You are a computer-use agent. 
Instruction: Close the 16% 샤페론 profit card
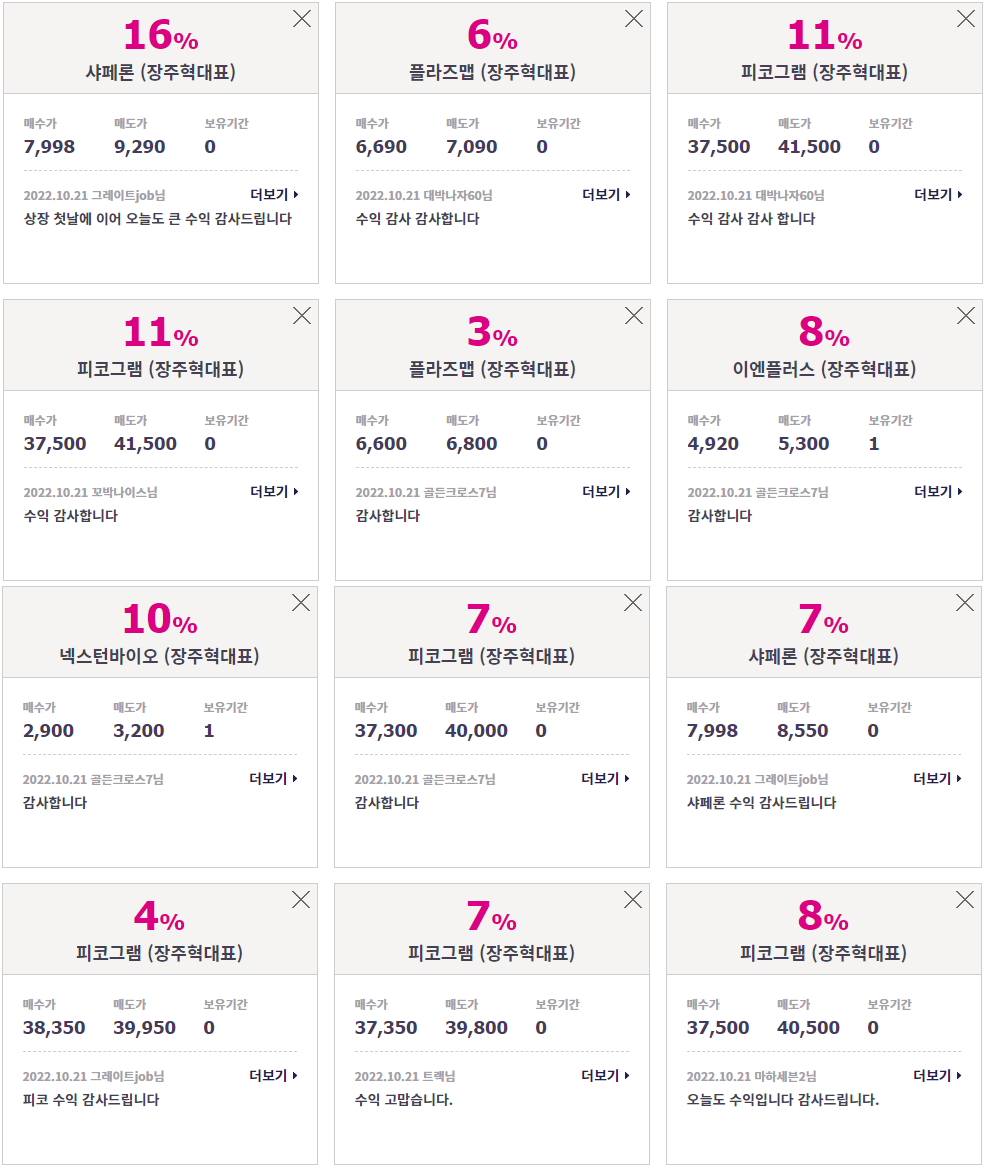[x=302, y=19]
